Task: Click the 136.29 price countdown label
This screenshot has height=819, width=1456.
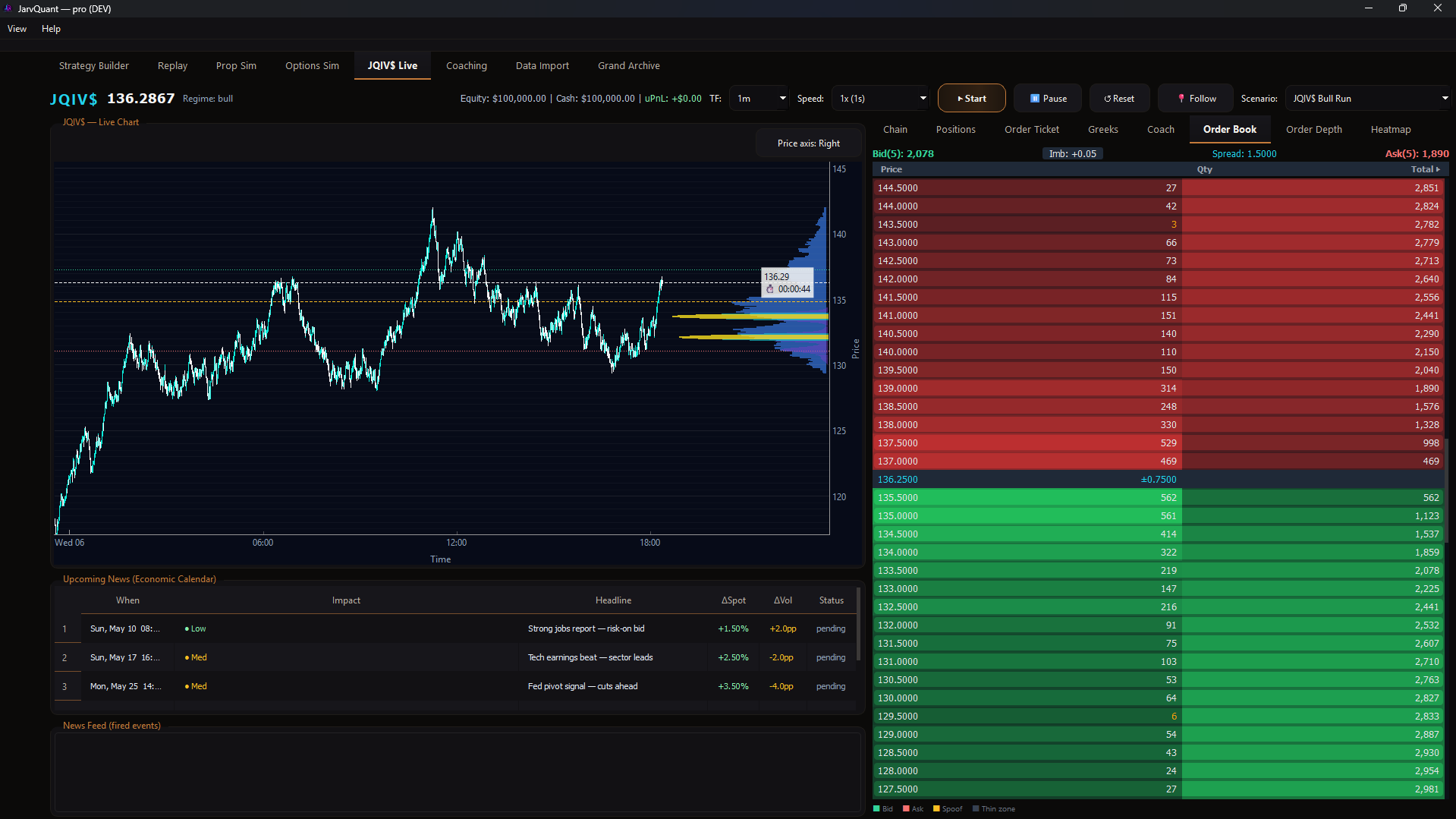Action: pyautogui.click(x=788, y=283)
